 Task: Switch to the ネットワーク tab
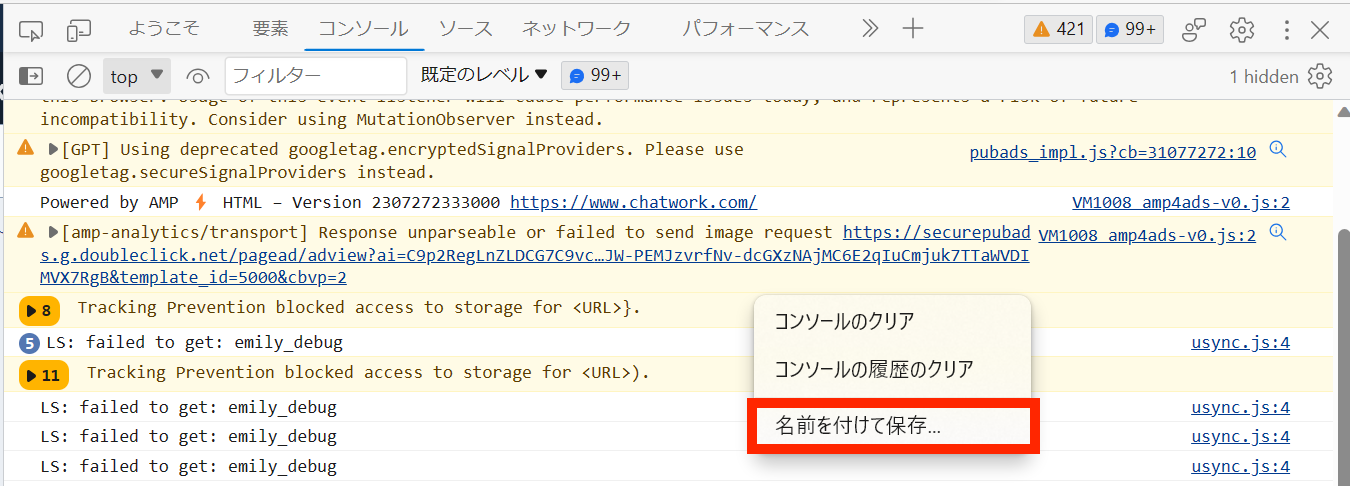577,29
